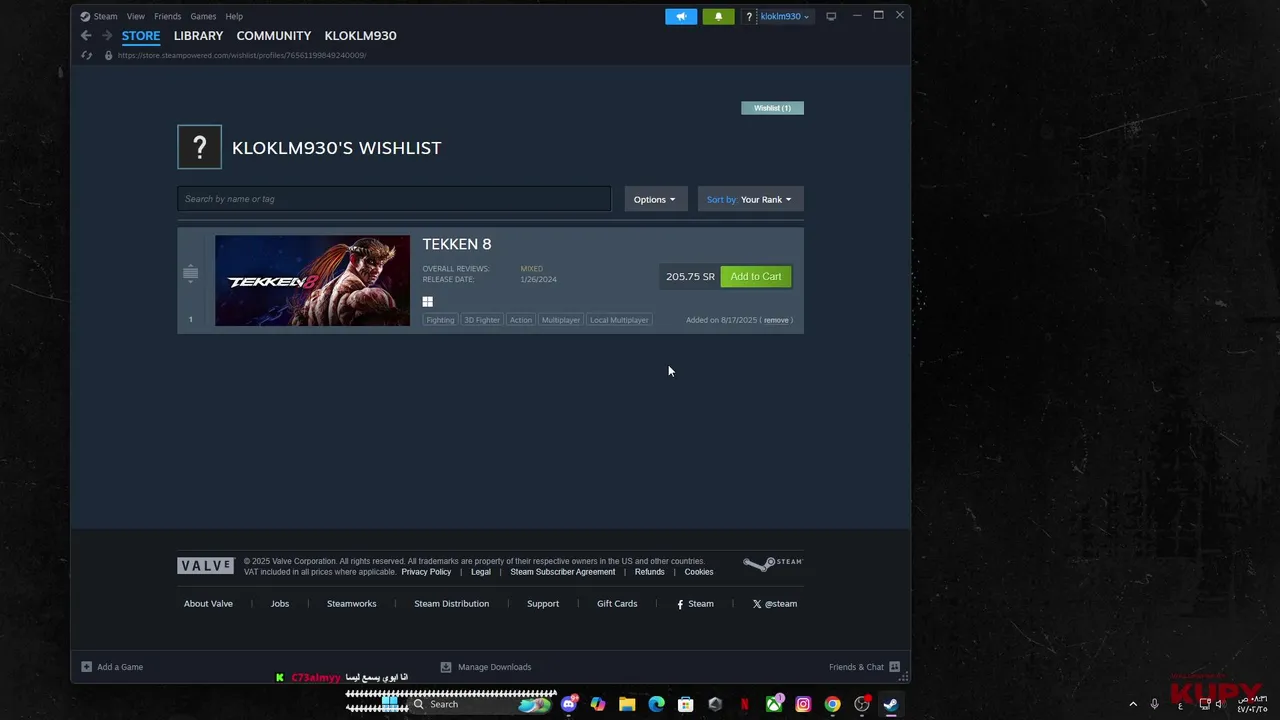Viewport: 1280px width, 720px height.
Task: Open Instagram from the taskbar
Action: (x=803, y=704)
